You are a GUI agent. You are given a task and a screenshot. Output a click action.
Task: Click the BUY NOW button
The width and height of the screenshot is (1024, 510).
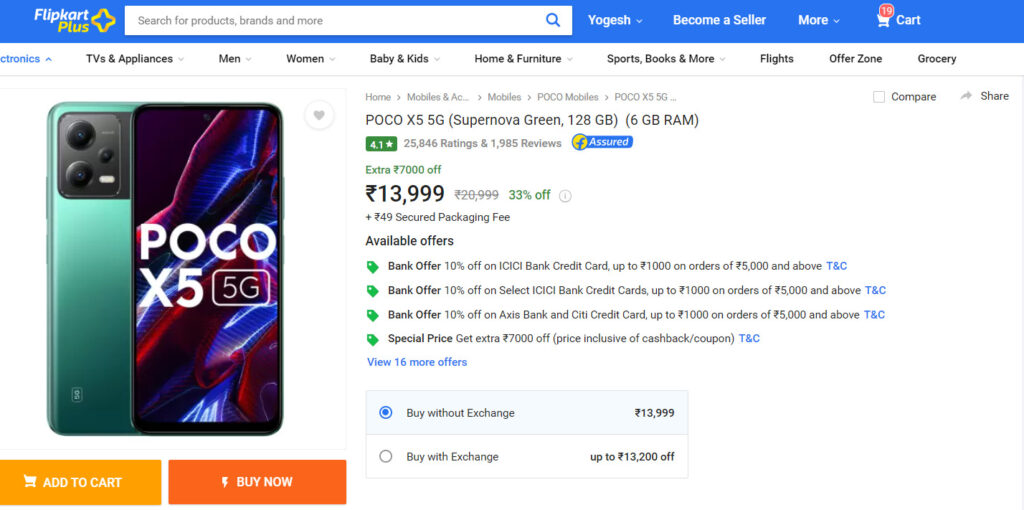[x=257, y=482]
